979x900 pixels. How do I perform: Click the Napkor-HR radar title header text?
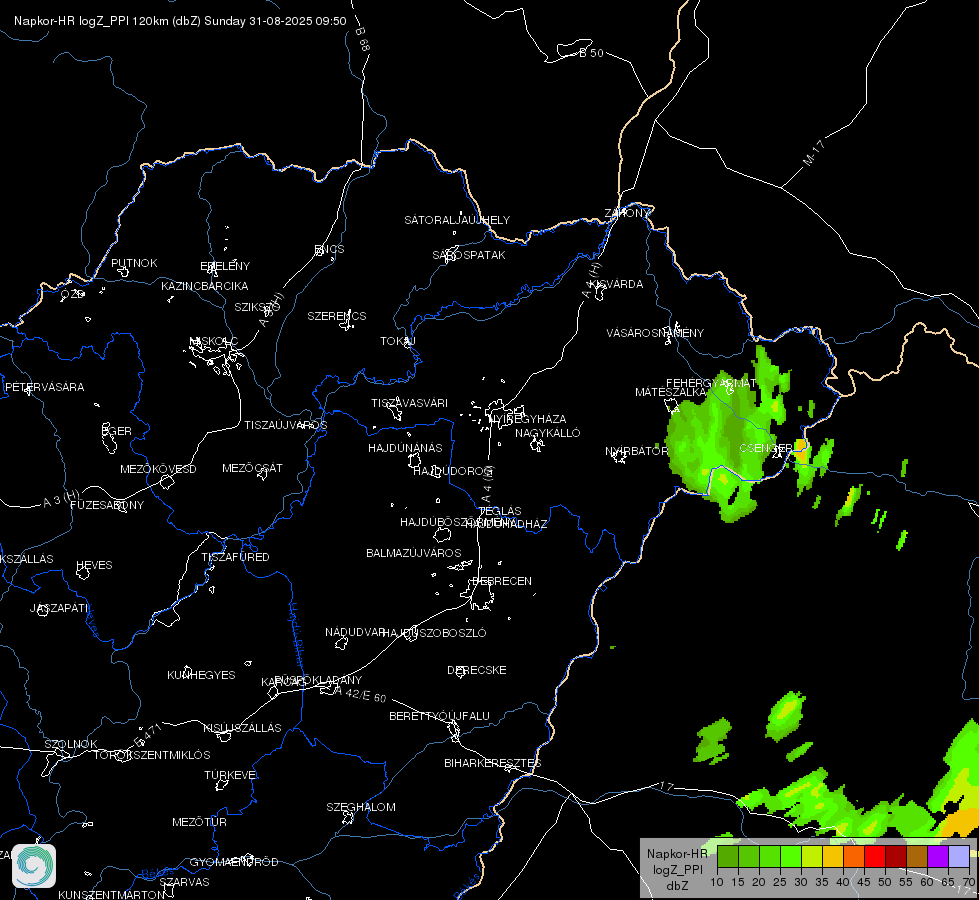click(180, 21)
